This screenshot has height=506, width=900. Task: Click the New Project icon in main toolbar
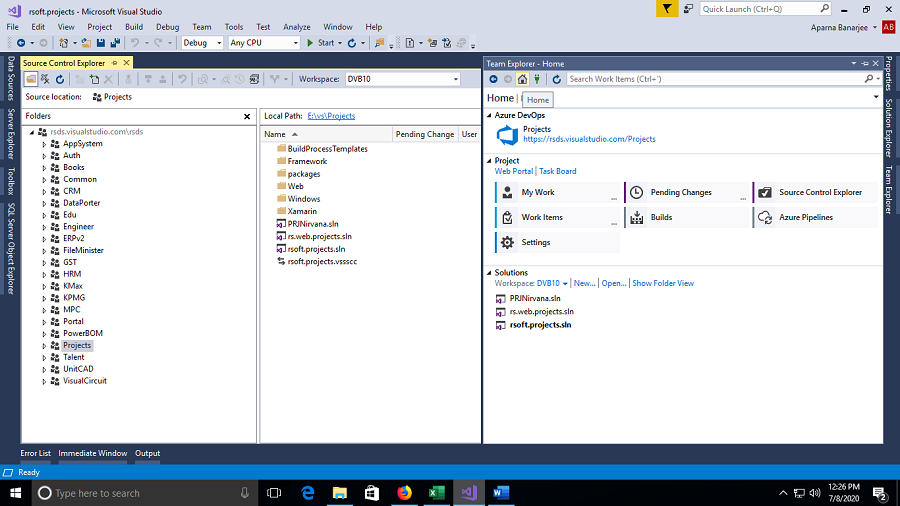(x=64, y=43)
